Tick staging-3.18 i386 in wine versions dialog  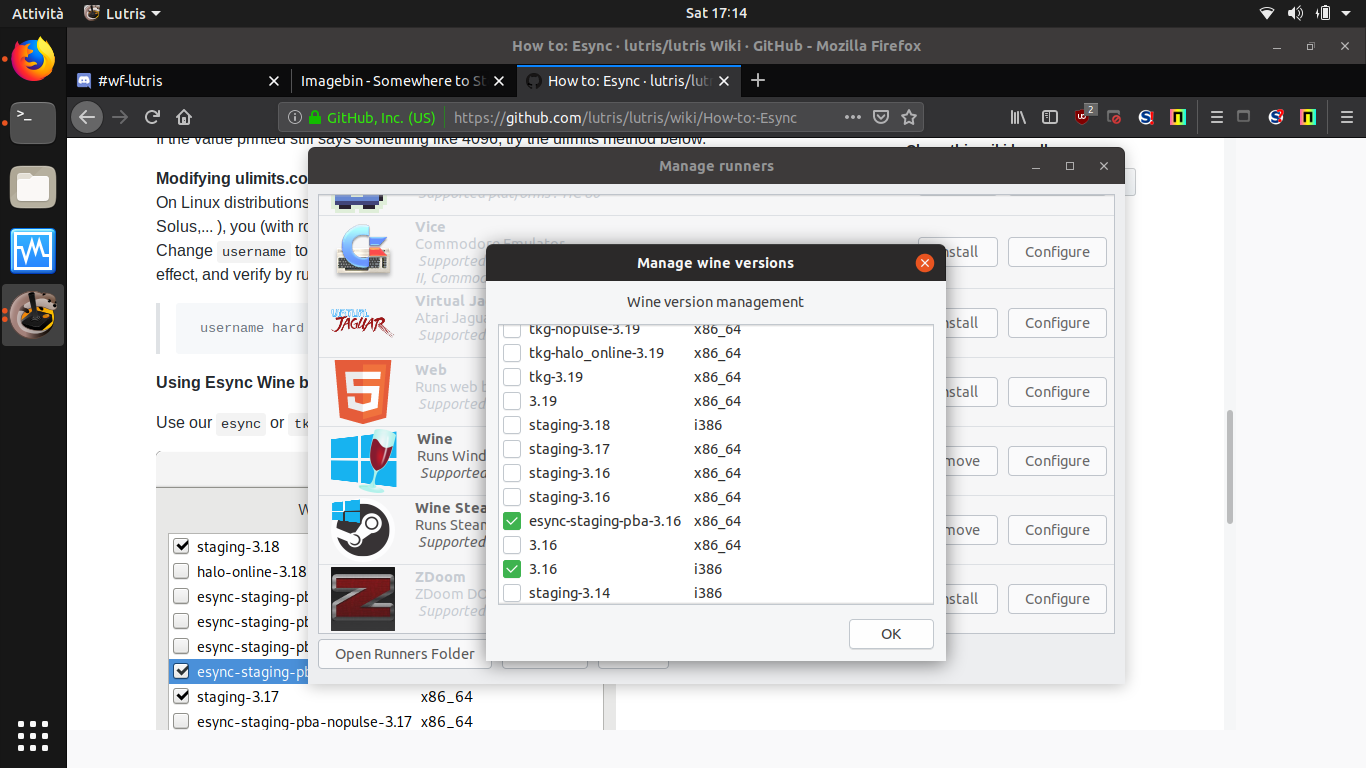point(512,425)
